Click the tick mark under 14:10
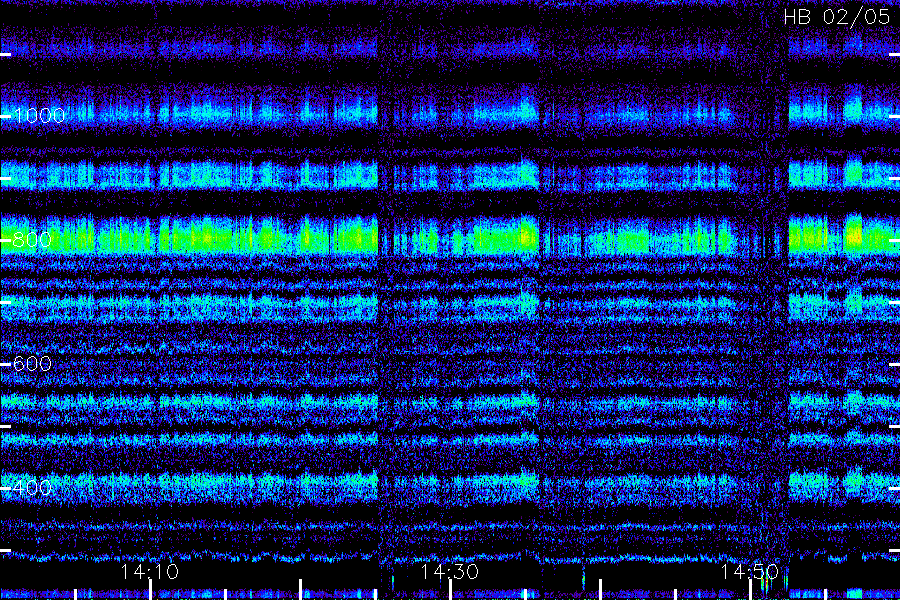900x600 pixels. [150, 590]
